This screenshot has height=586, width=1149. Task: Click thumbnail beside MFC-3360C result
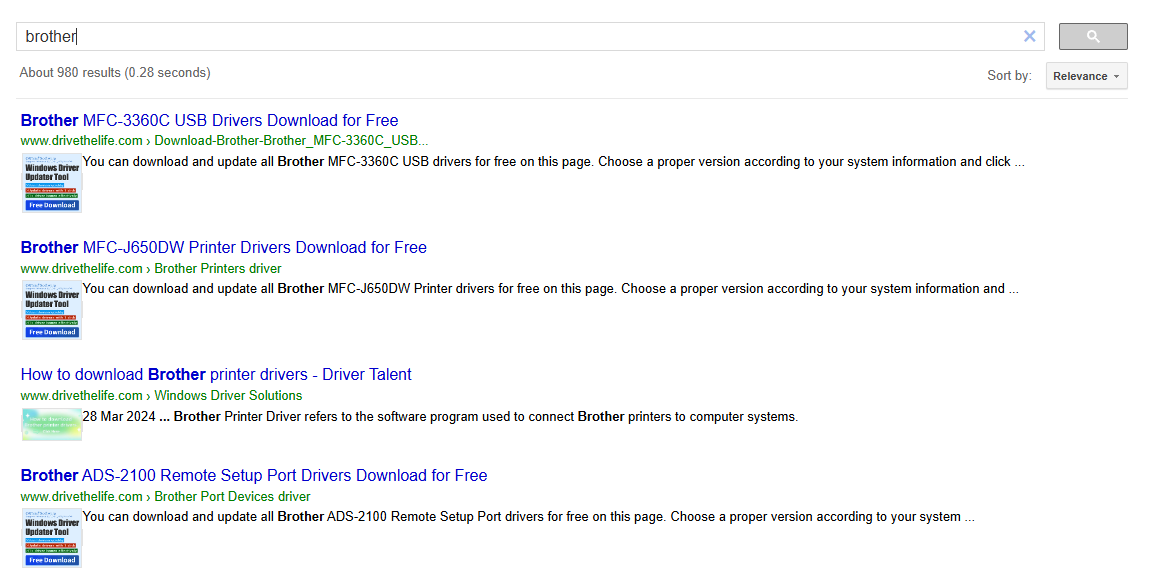tap(51, 183)
